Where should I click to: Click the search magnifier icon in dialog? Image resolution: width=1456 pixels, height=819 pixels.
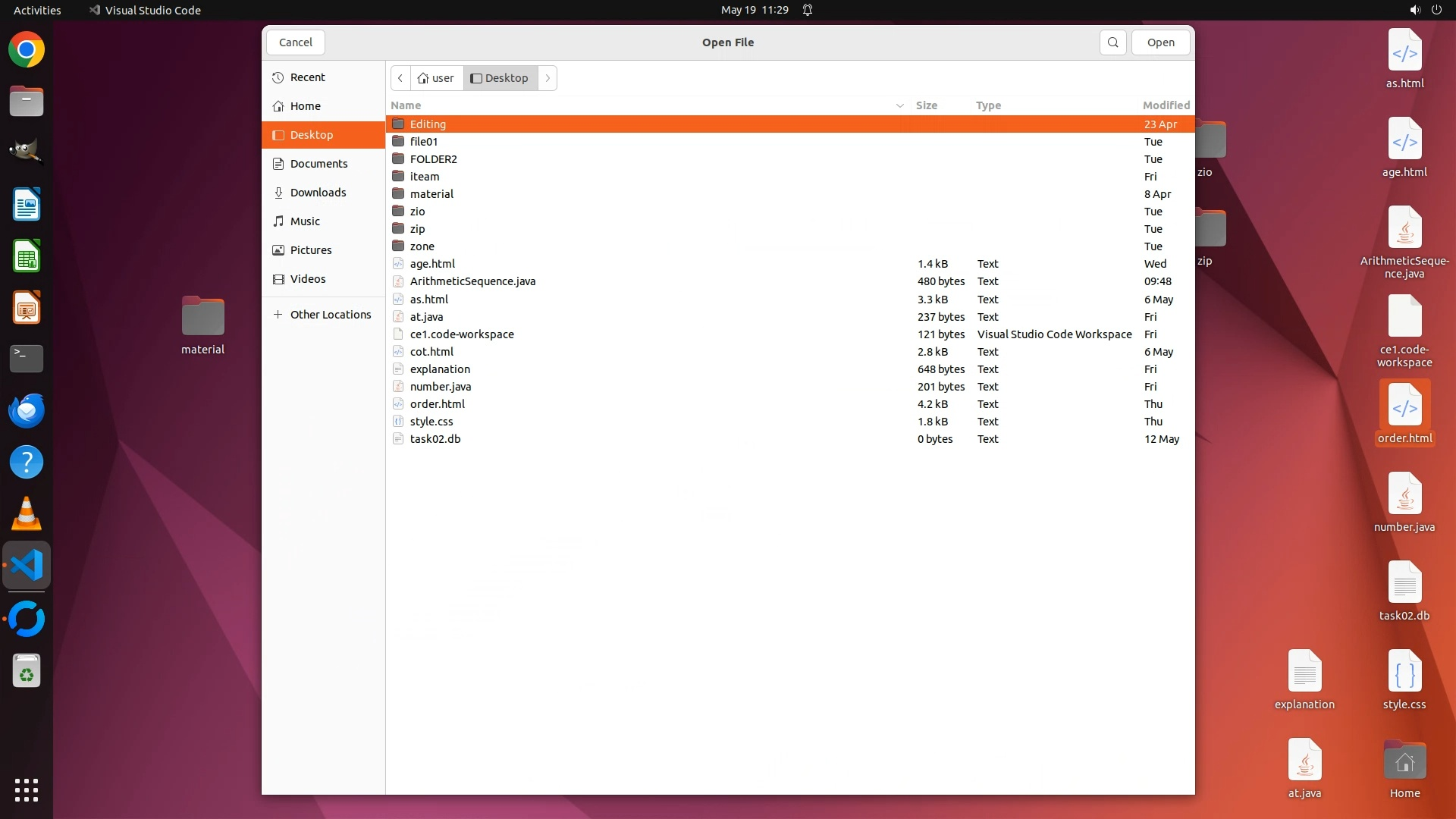click(x=1112, y=42)
